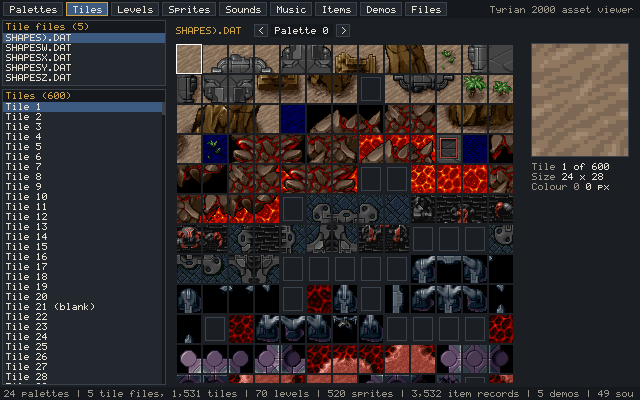Open the Palettes tab

(x=33, y=9)
